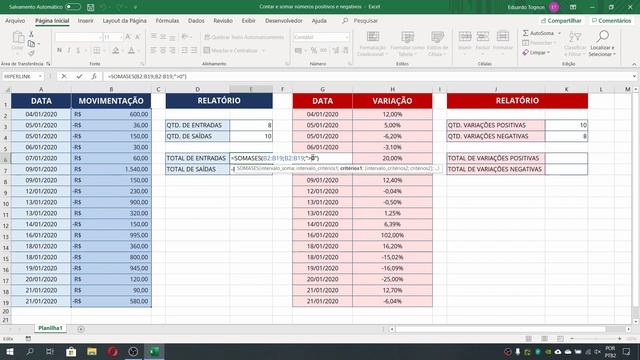Click the percent style icon
Viewport: 640px width, 360px height.
[313, 50]
